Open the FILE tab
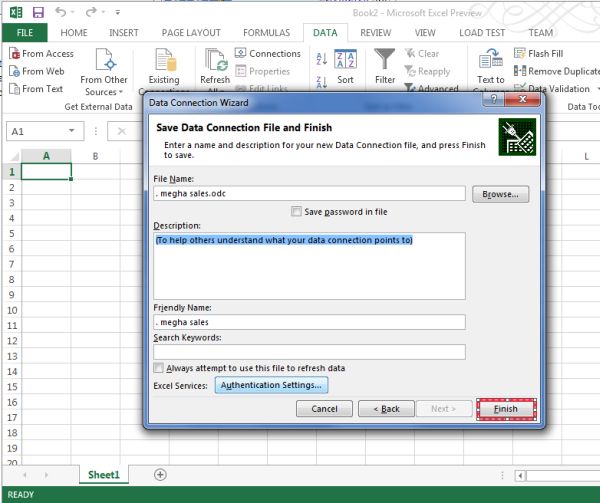The width and height of the screenshot is (600, 503). [x=24, y=33]
